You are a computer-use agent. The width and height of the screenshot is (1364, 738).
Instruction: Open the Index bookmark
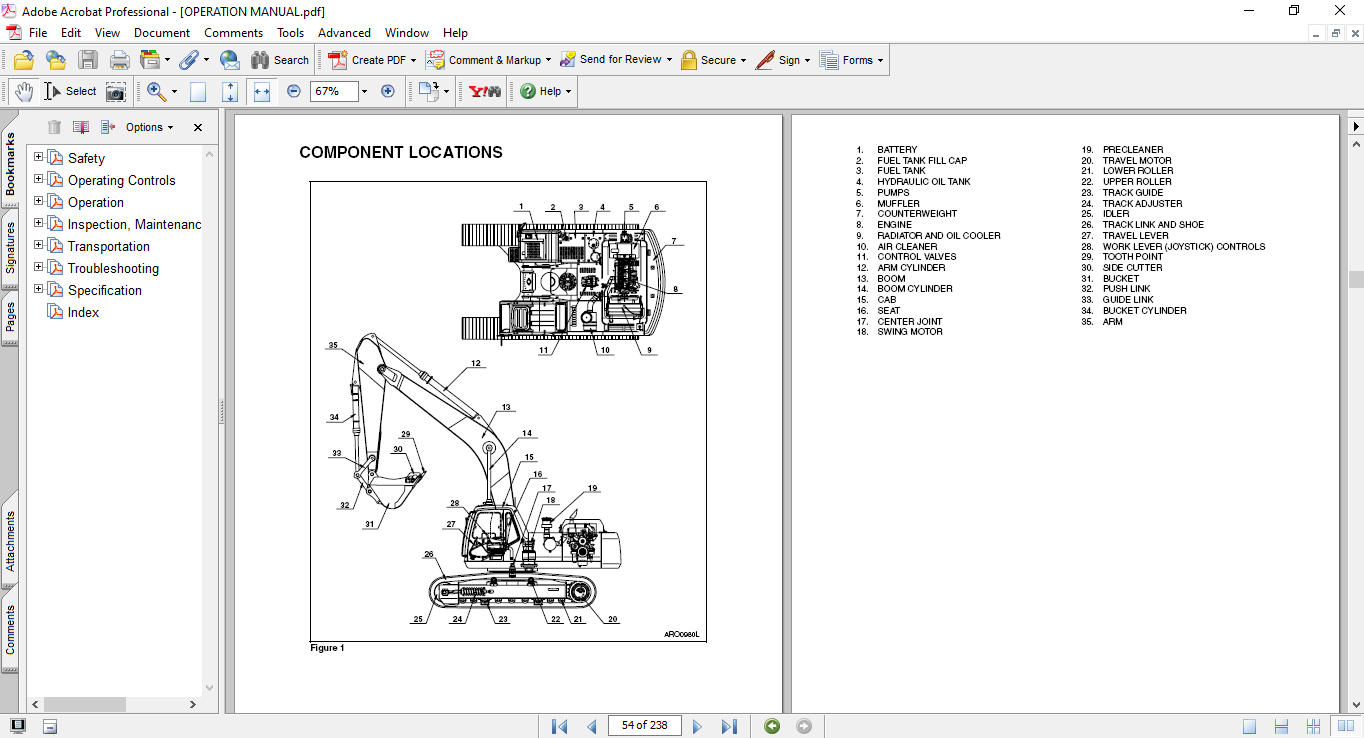click(x=83, y=312)
